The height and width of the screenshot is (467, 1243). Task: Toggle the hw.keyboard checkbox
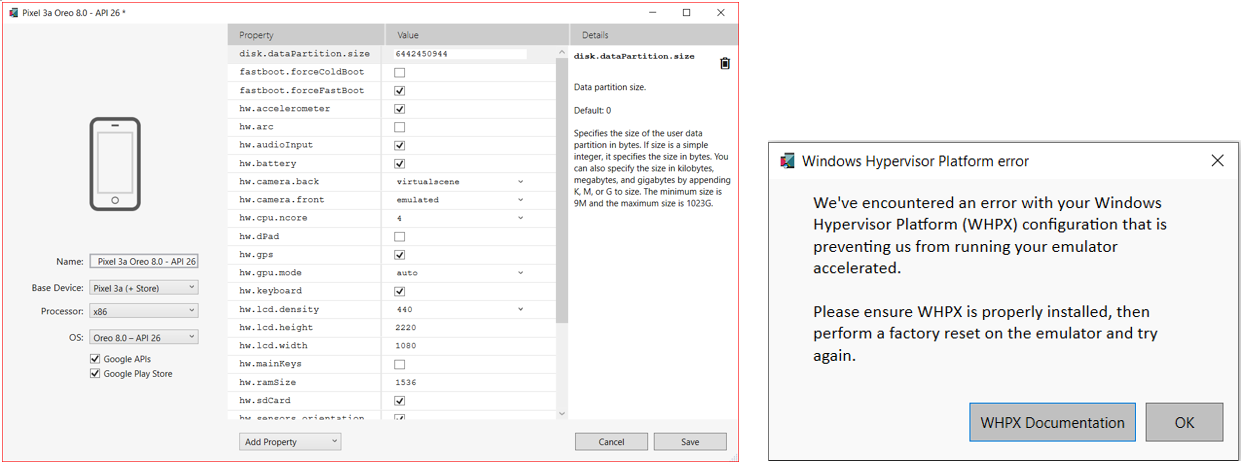399,291
